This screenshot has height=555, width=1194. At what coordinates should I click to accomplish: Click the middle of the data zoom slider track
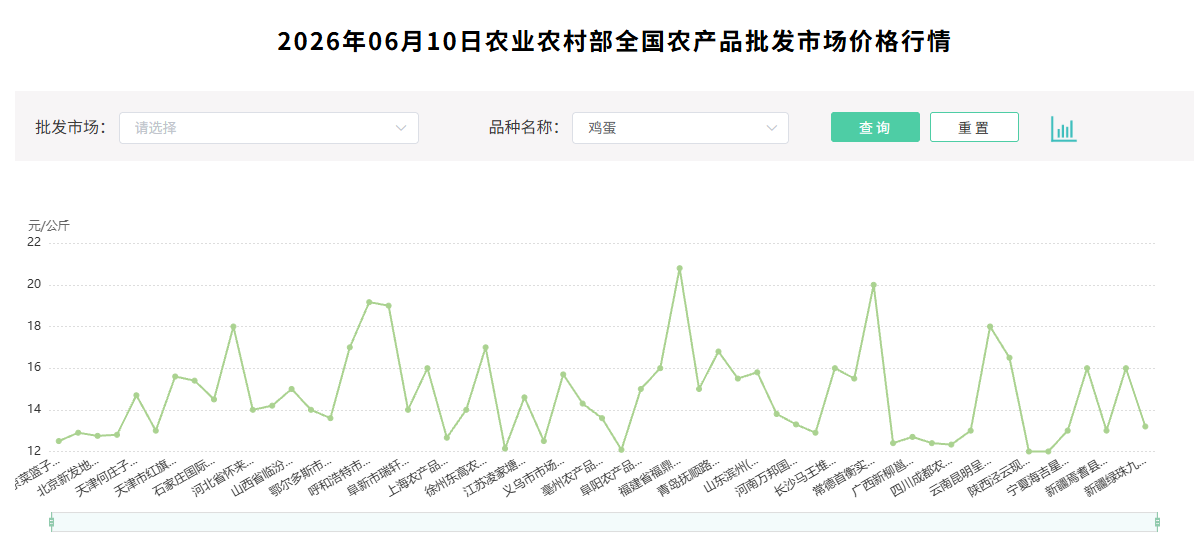[x=605, y=522]
